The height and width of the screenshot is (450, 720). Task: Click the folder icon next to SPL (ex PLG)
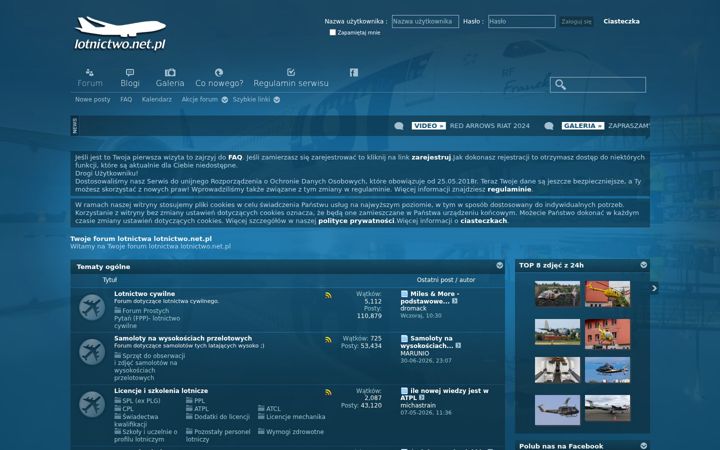[x=118, y=400]
